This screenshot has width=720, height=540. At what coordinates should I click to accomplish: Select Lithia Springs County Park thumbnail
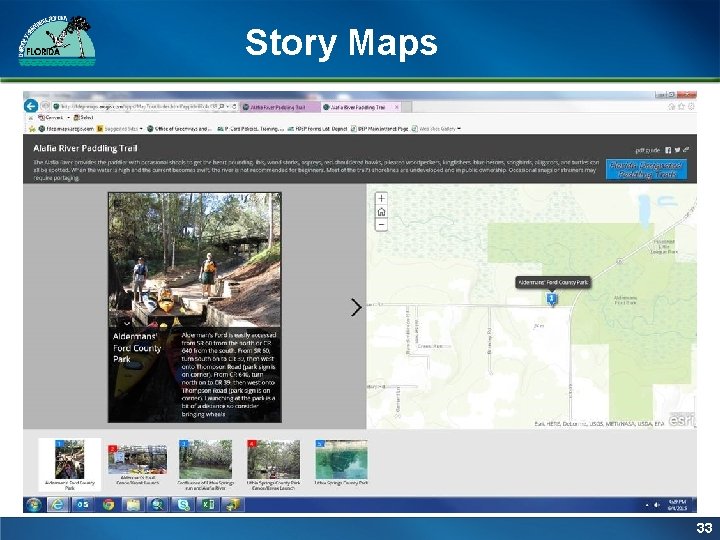coord(342,463)
